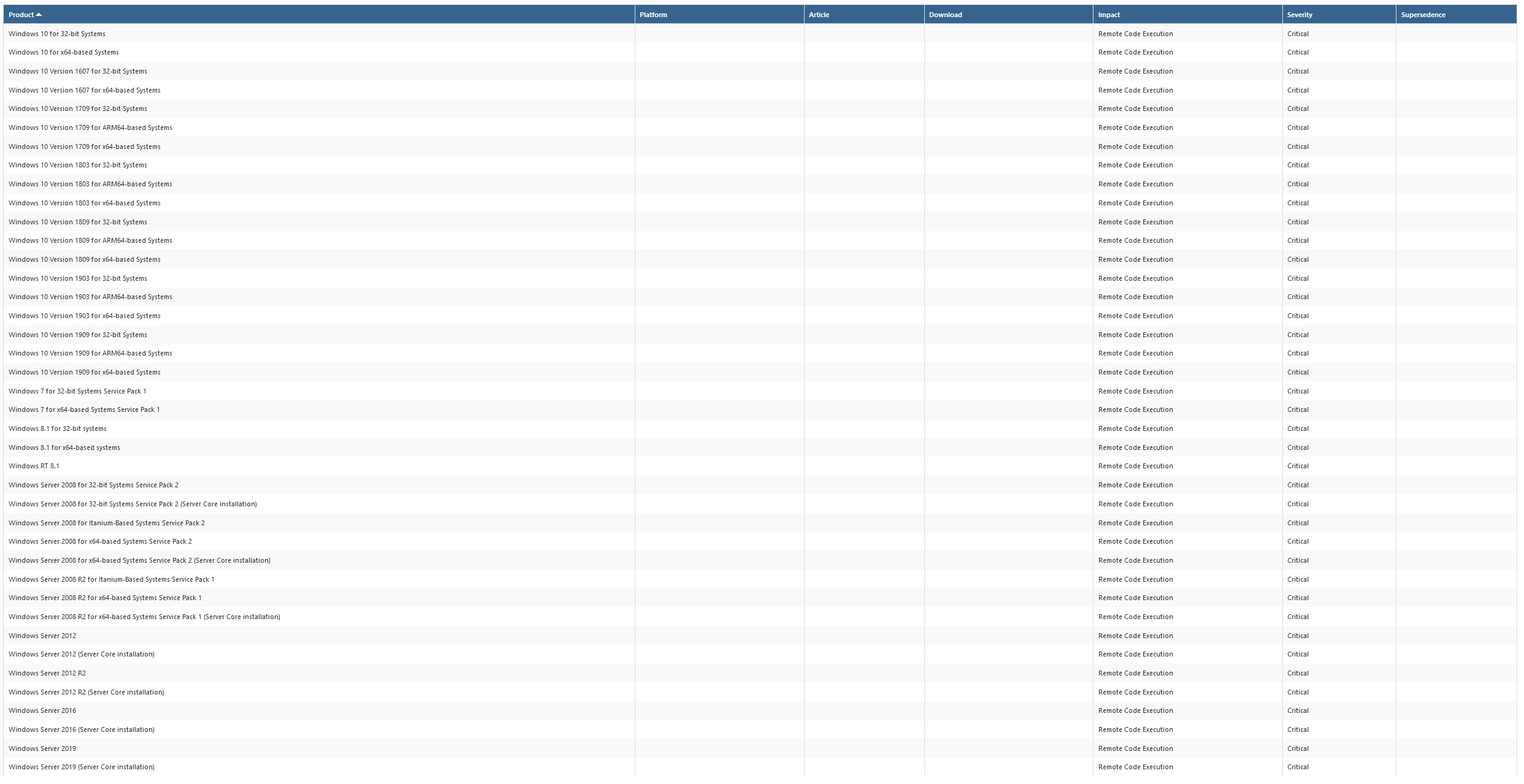1524x784 pixels.
Task: Select Windows 10 Version 1909 for x64-based
Action: coord(85,372)
